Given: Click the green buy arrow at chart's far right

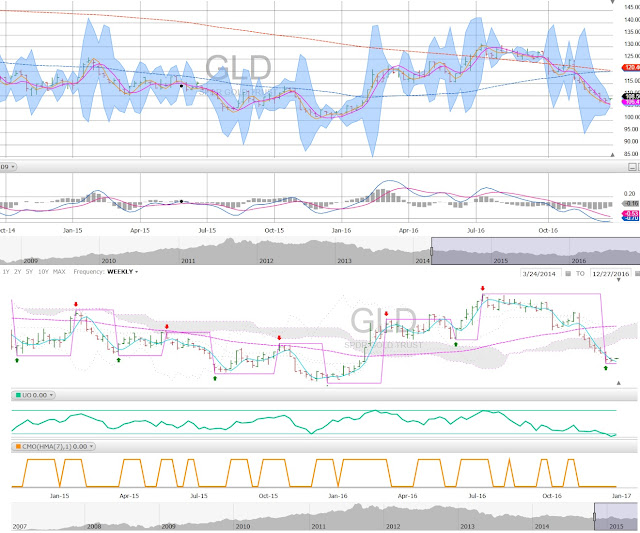Looking at the screenshot, I should [x=605, y=368].
